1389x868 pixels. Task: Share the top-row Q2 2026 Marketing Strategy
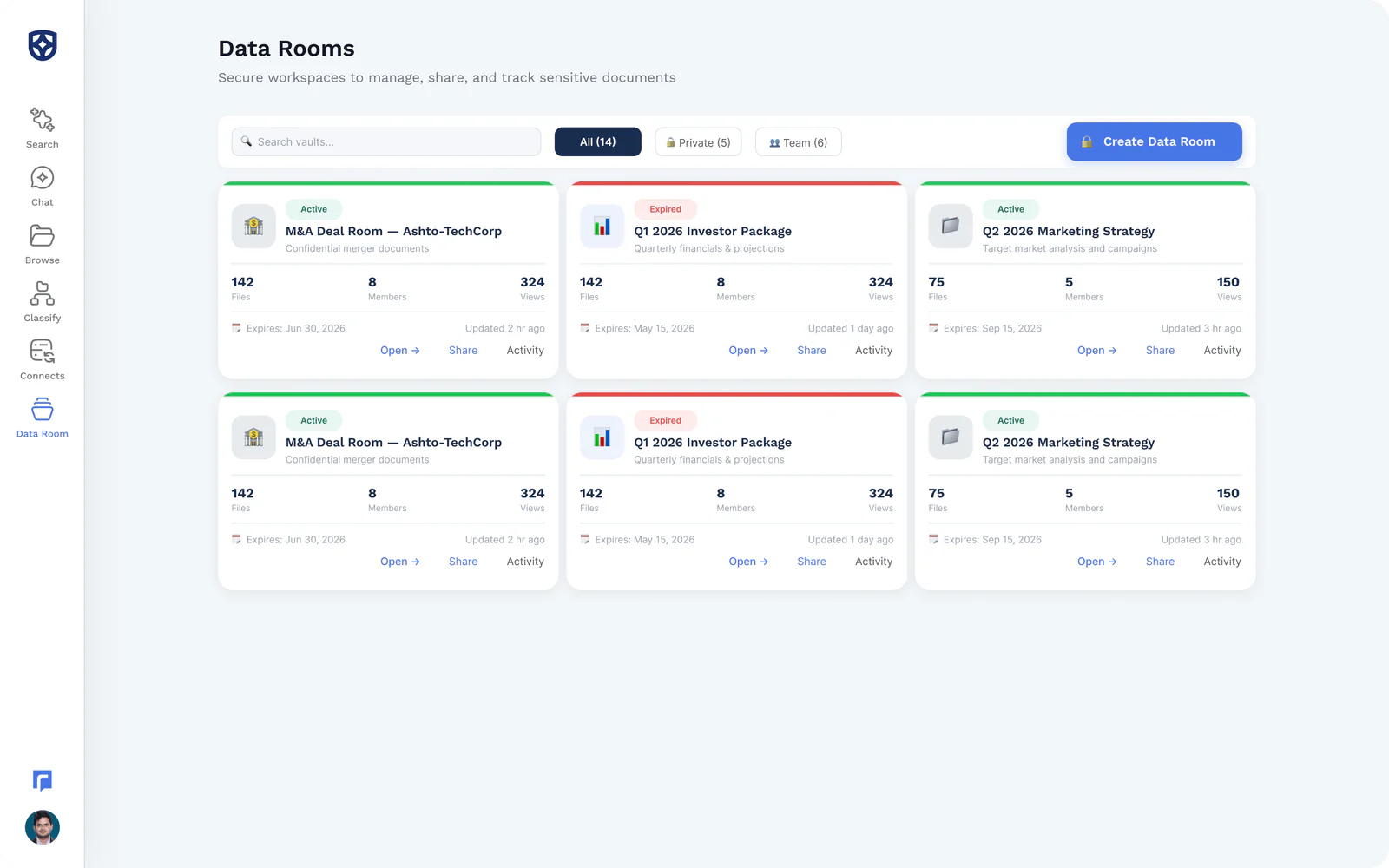pyautogui.click(x=1161, y=351)
